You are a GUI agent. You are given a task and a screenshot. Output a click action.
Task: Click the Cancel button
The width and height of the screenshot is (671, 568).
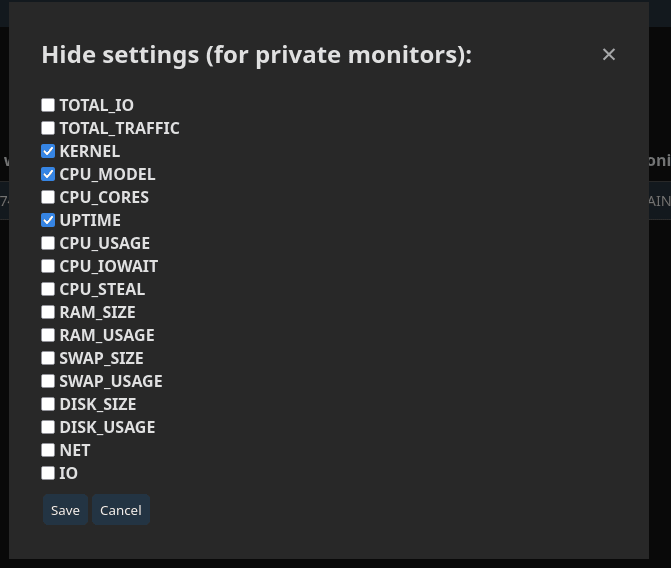coord(121,510)
